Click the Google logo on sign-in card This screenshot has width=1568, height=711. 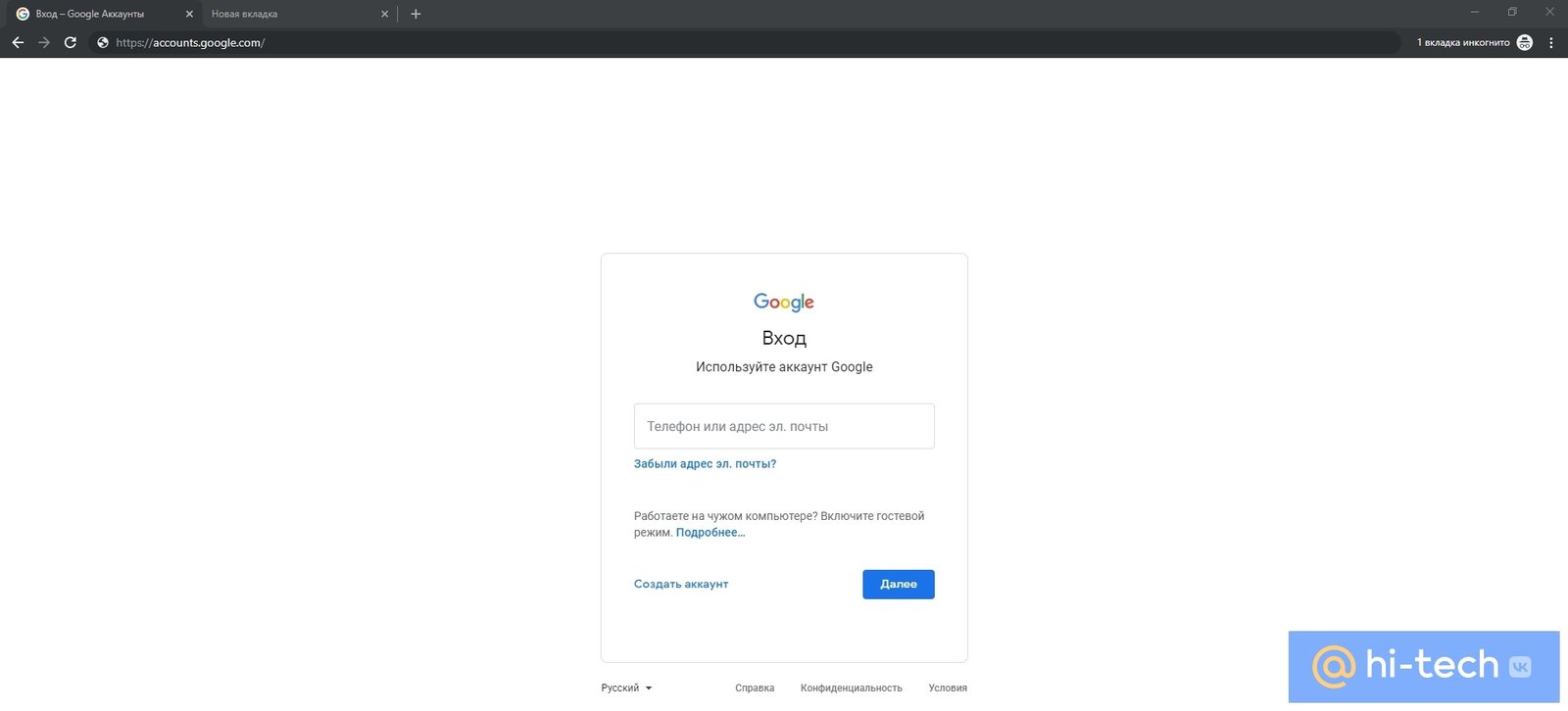(x=784, y=302)
